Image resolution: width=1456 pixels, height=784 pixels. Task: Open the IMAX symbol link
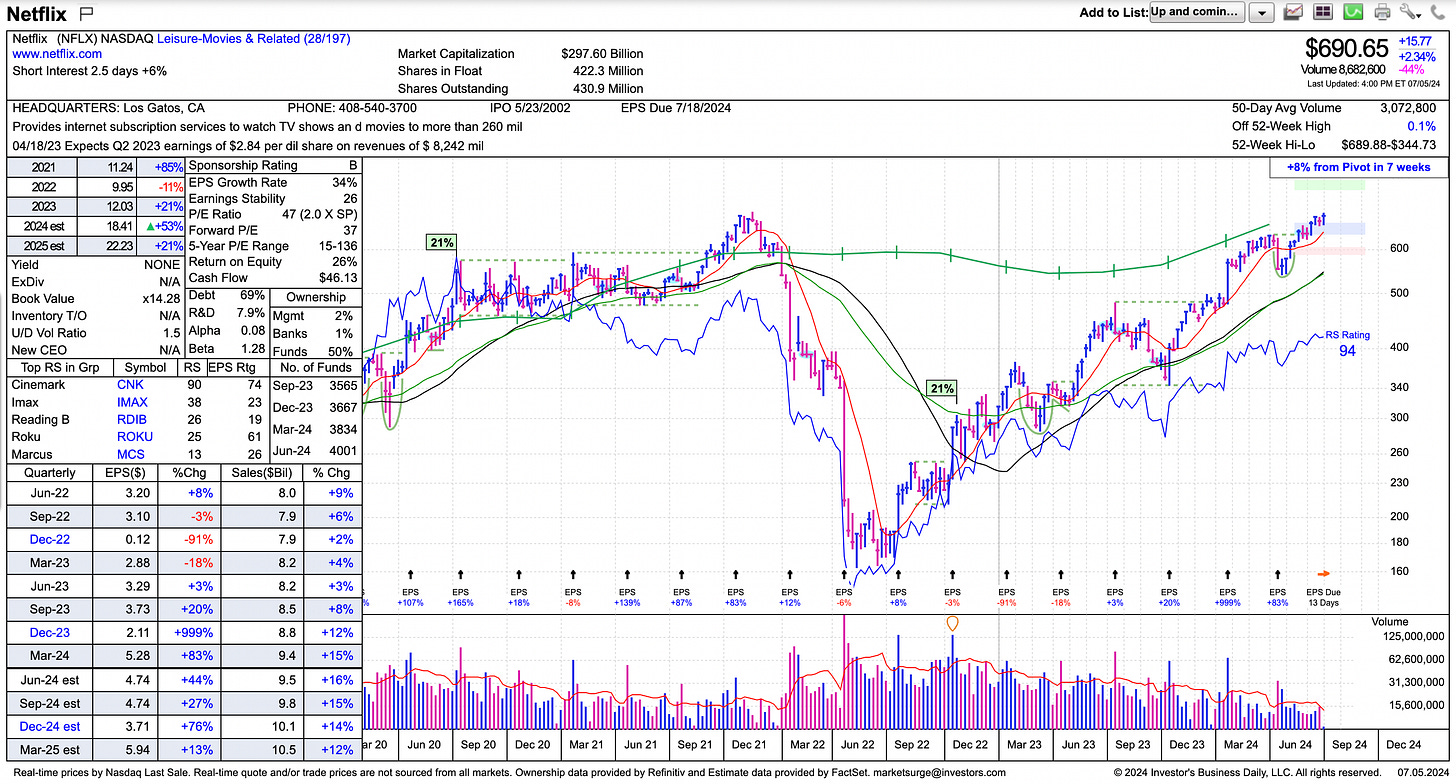click(133, 402)
